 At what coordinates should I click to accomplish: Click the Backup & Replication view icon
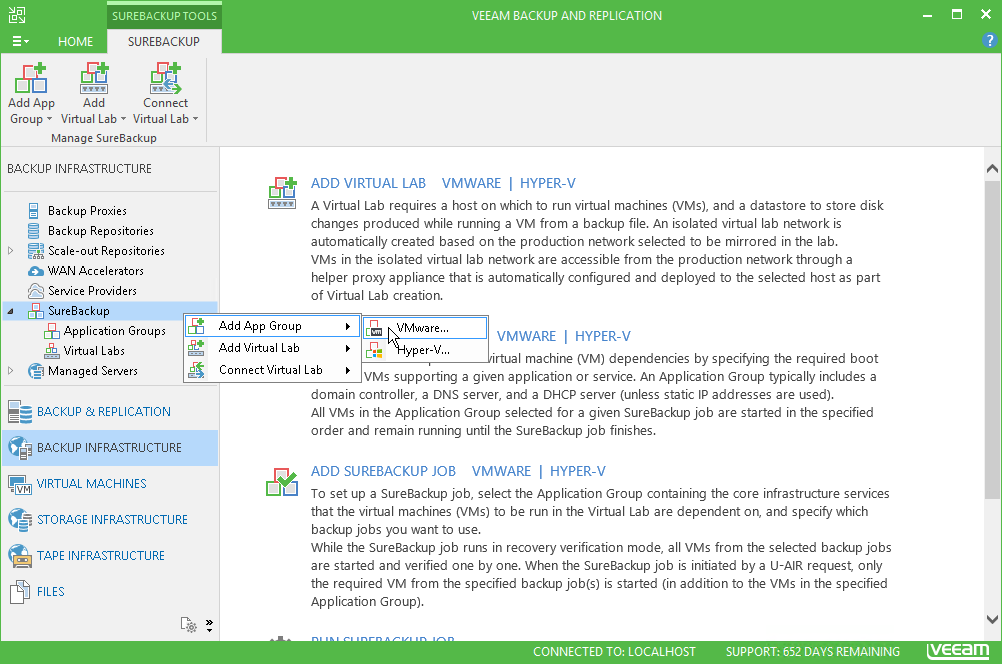pyautogui.click(x=20, y=412)
